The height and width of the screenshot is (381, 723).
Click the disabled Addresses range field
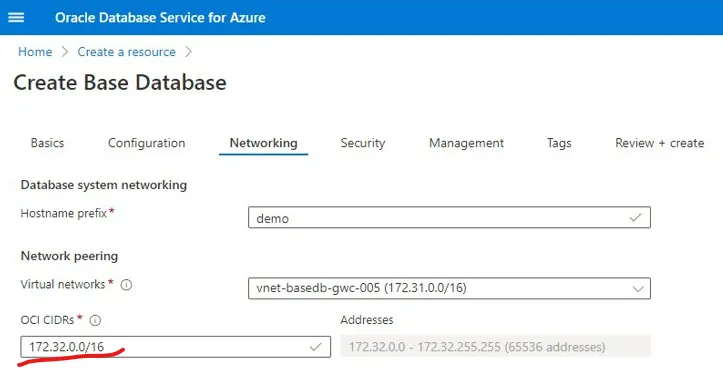(x=495, y=346)
